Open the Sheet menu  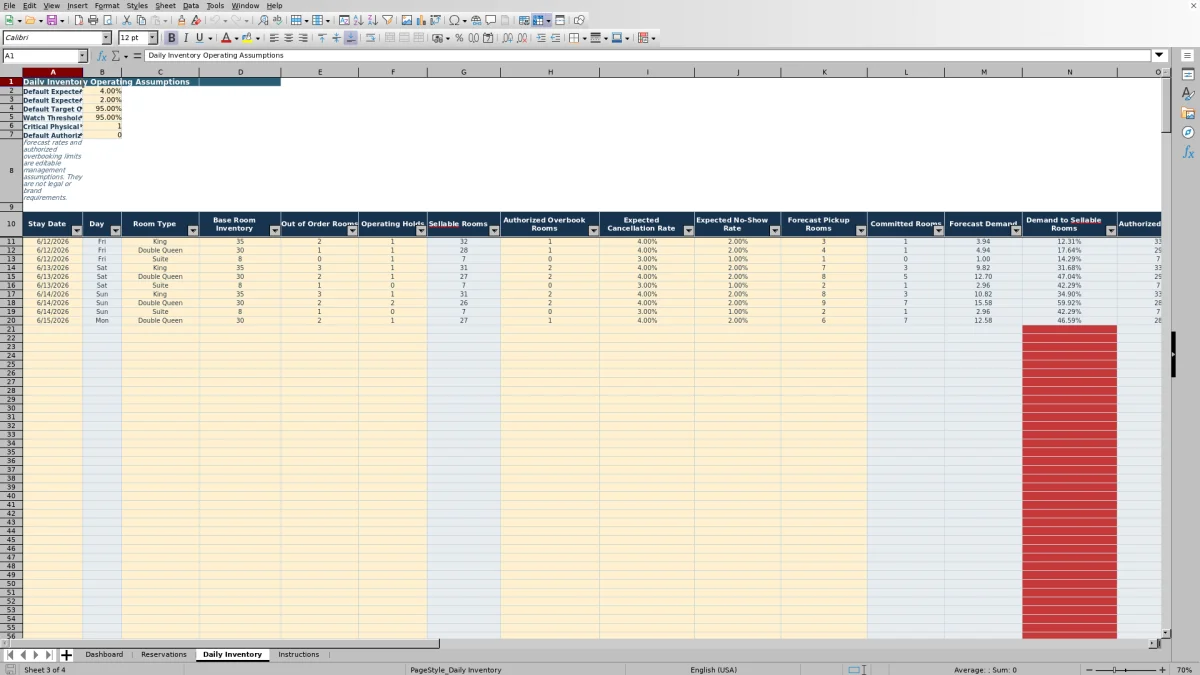[165, 6]
